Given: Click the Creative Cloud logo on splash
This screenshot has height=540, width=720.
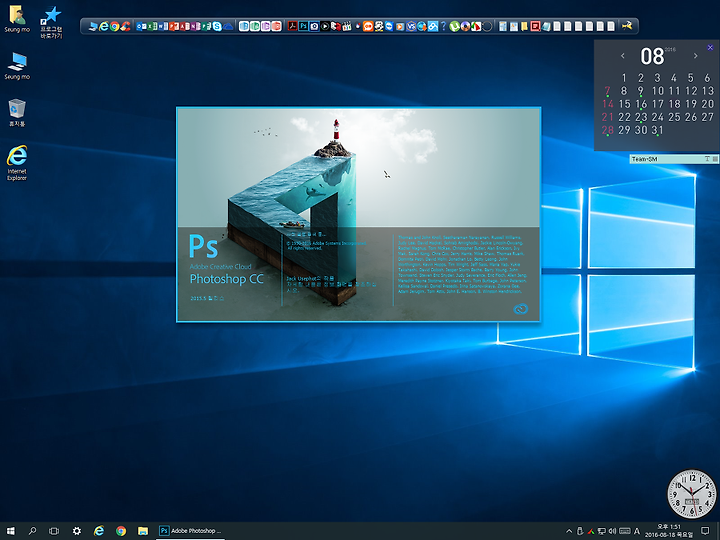Looking at the screenshot, I should (520, 309).
